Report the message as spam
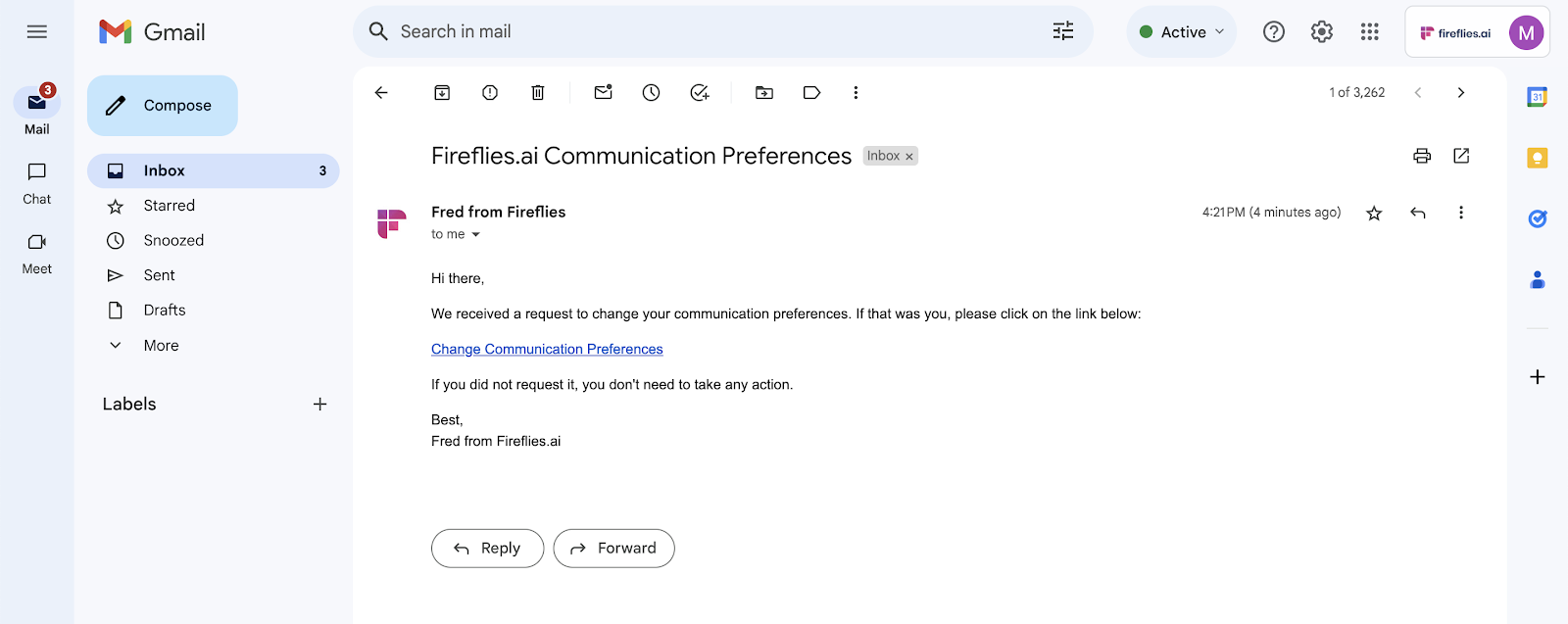 coord(490,92)
